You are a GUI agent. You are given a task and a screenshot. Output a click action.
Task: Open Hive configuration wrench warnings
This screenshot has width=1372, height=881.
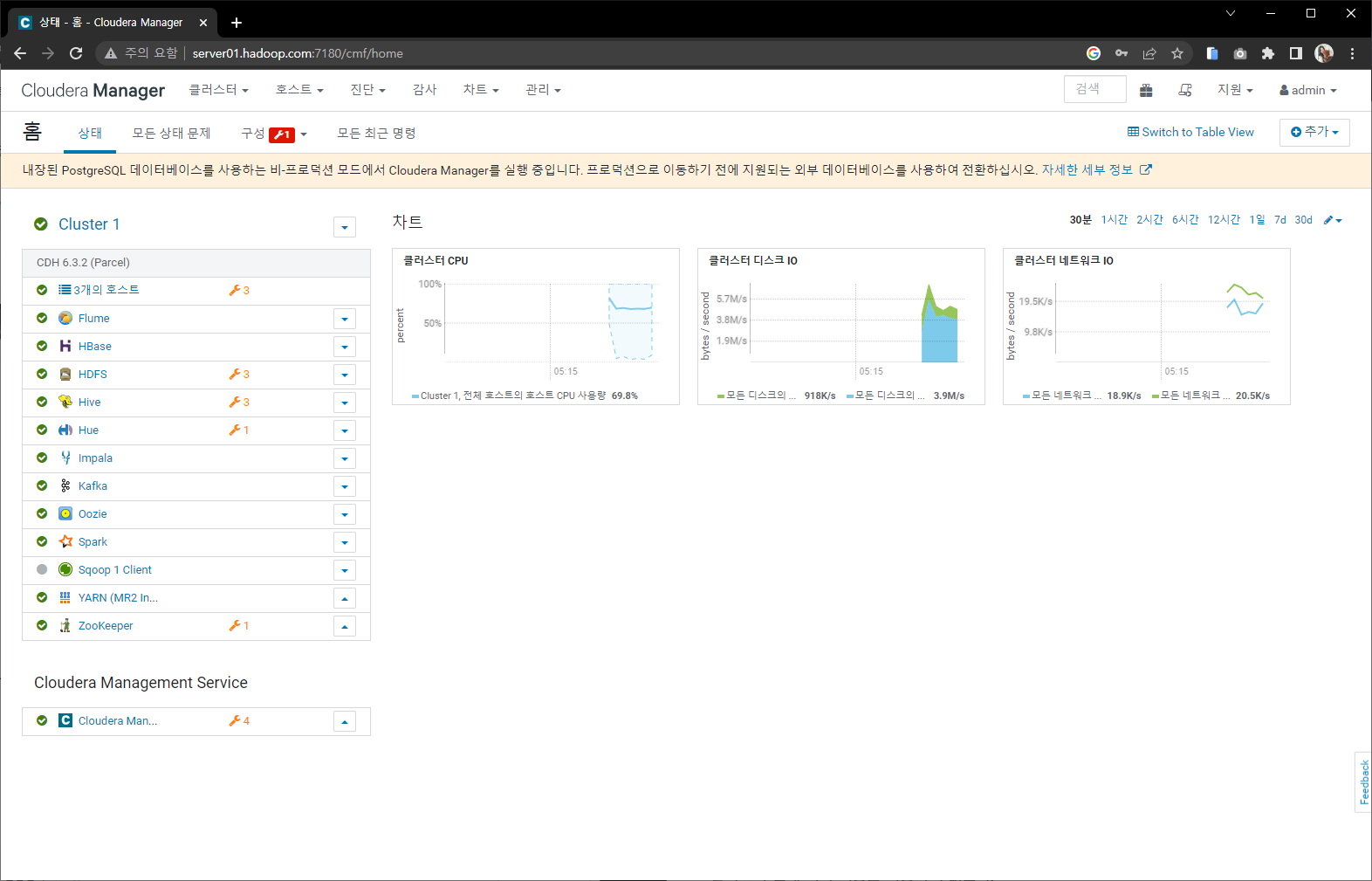[x=239, y=402]
